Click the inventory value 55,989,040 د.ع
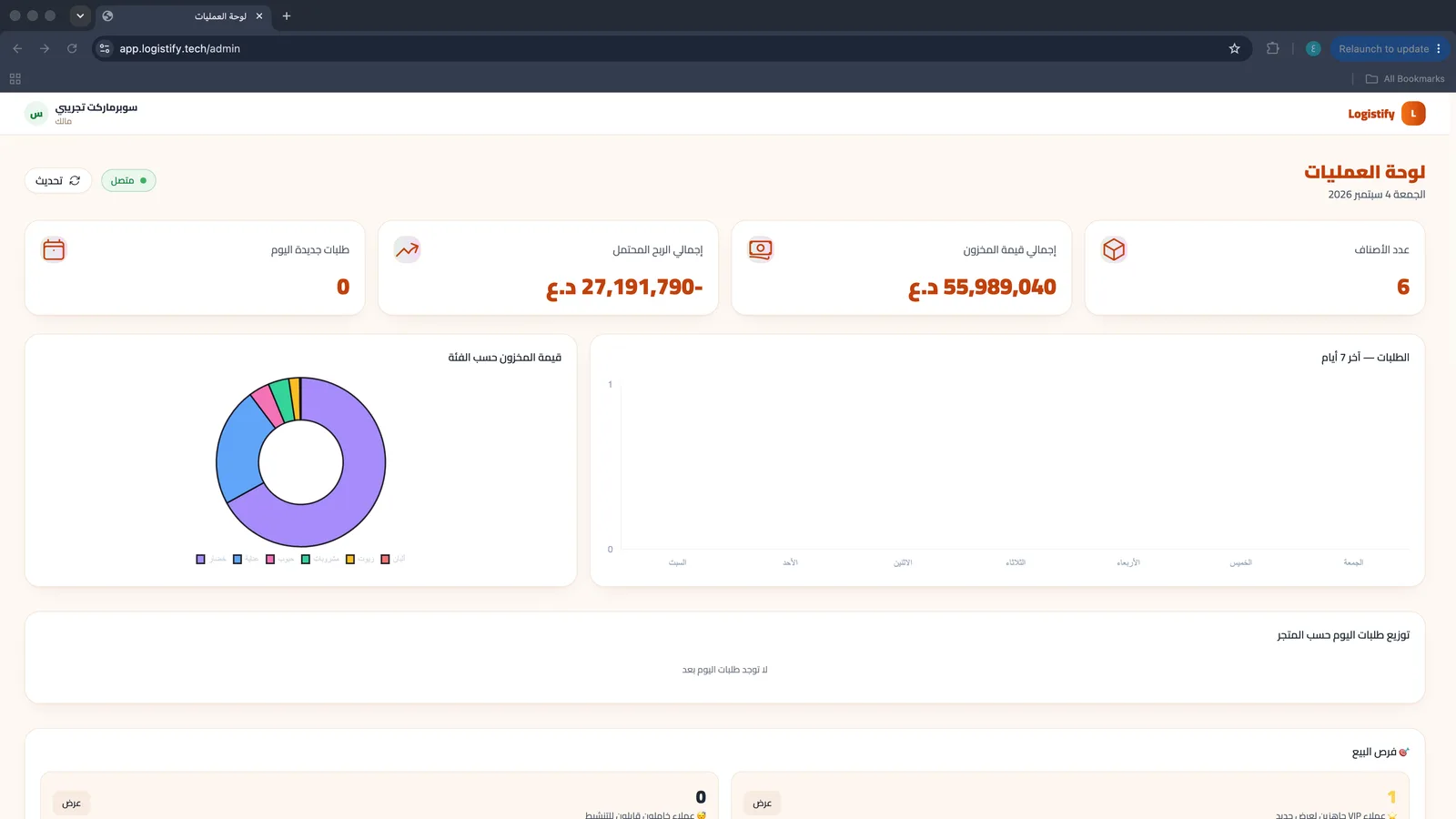 coord(982,288)
